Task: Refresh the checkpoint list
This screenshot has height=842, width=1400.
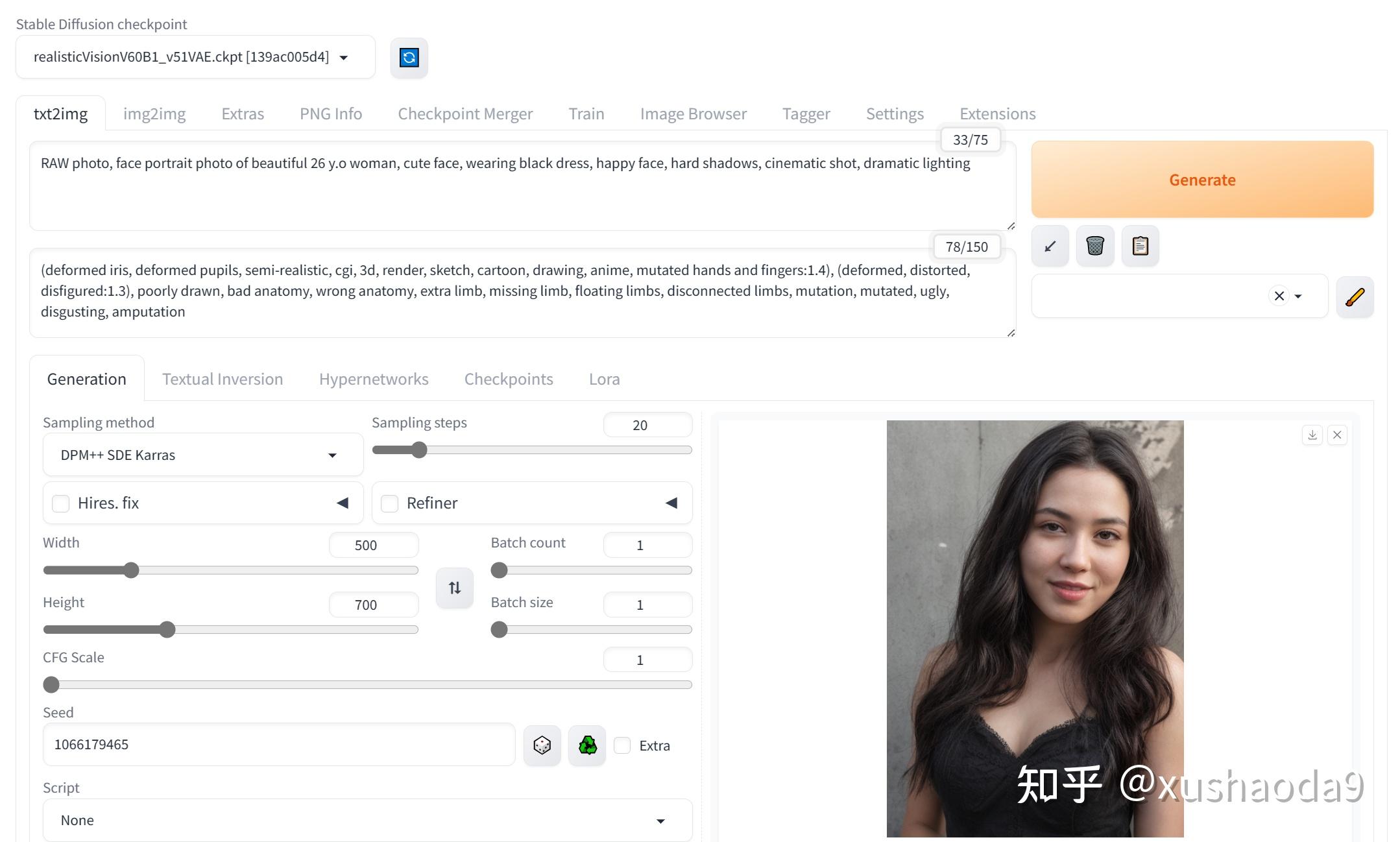Action: pyautogui.click(x=409, y=57)
